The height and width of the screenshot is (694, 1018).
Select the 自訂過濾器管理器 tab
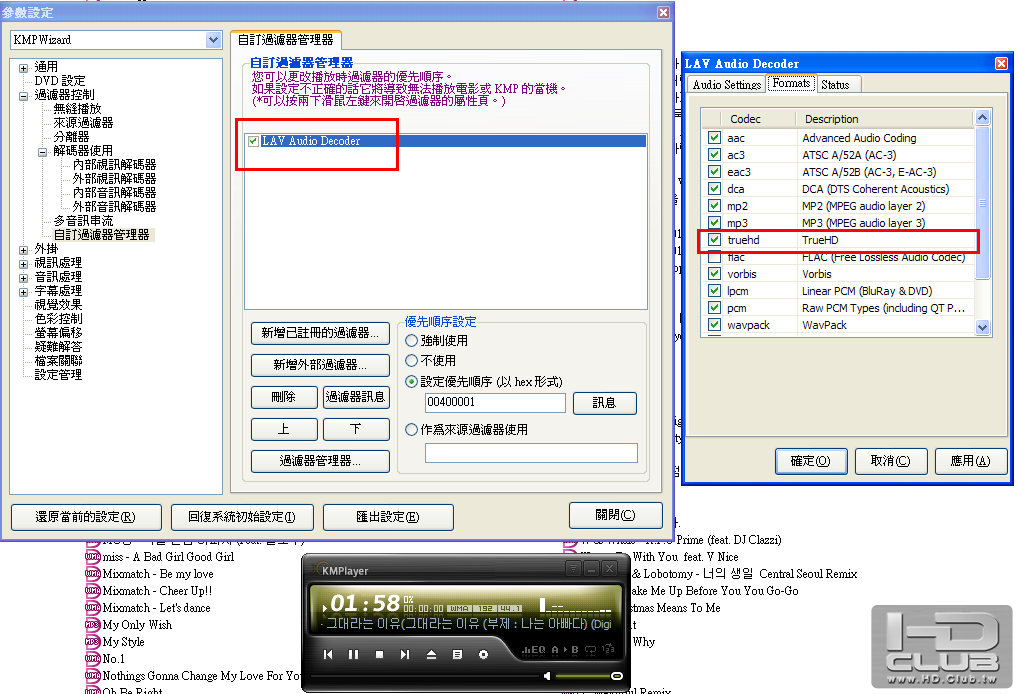click(x=286, y=40)
